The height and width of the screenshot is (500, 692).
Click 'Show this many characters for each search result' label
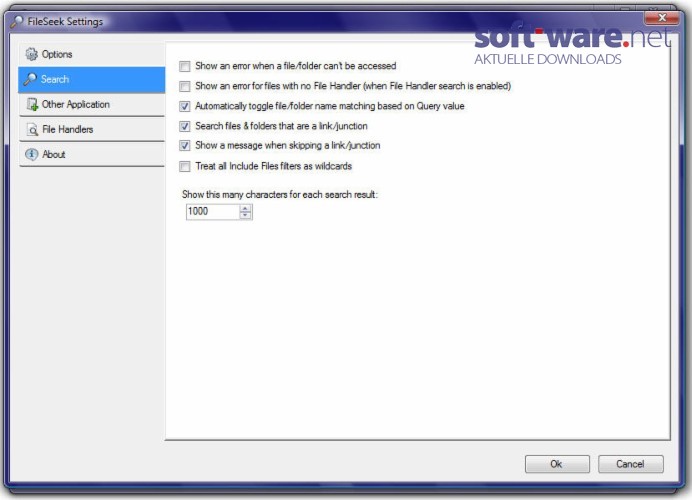(280, 195)
